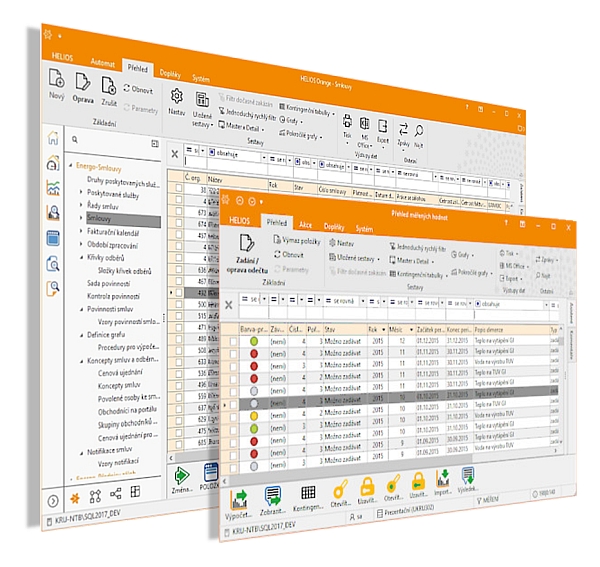Click Název column header in Smlouvy table
The image size is (600, 567).
pyautogui.click(x=236, y=181)
